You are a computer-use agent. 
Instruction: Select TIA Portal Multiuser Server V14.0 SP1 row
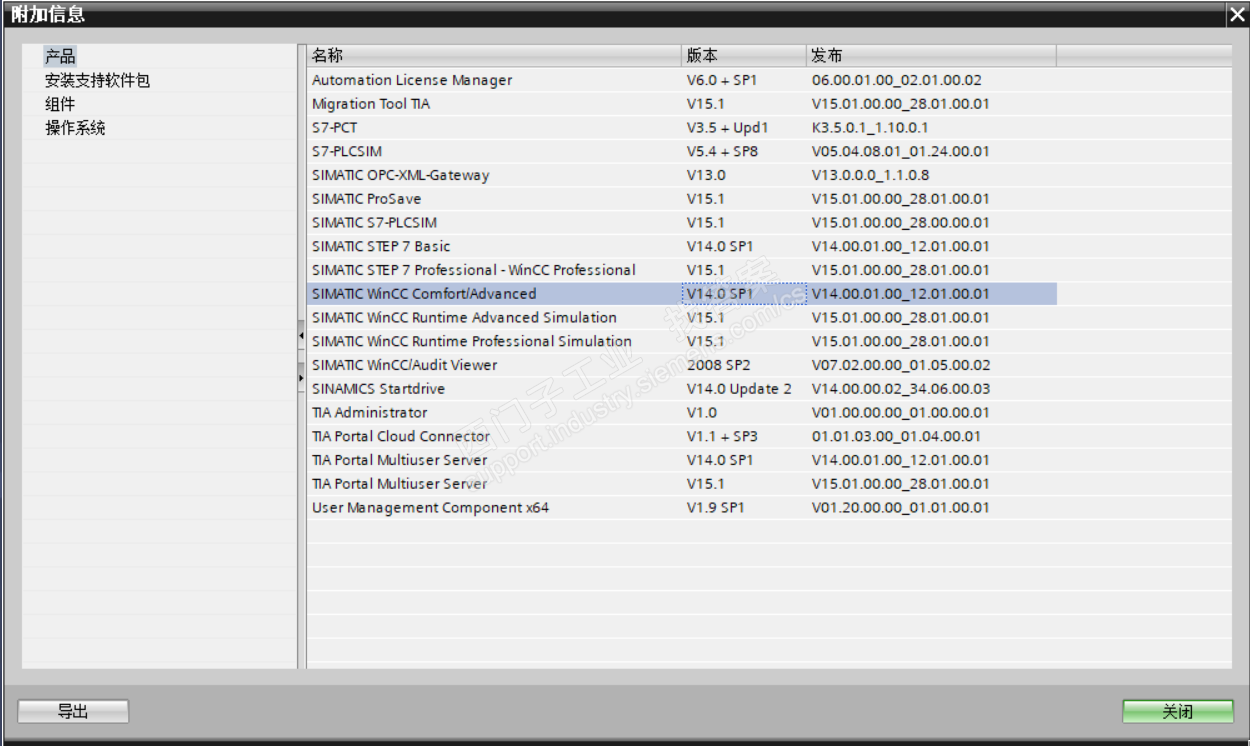[682, 460]
